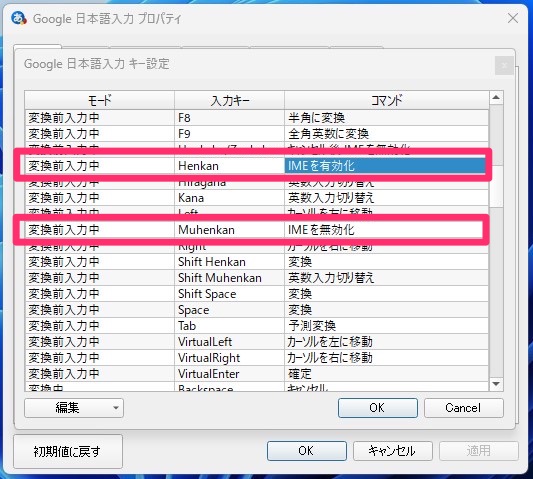Image resolution: width=533 pixels, height=479 pixels.
Task: Click the scrollbar down arrow of the key list
Action: point(496,384)
